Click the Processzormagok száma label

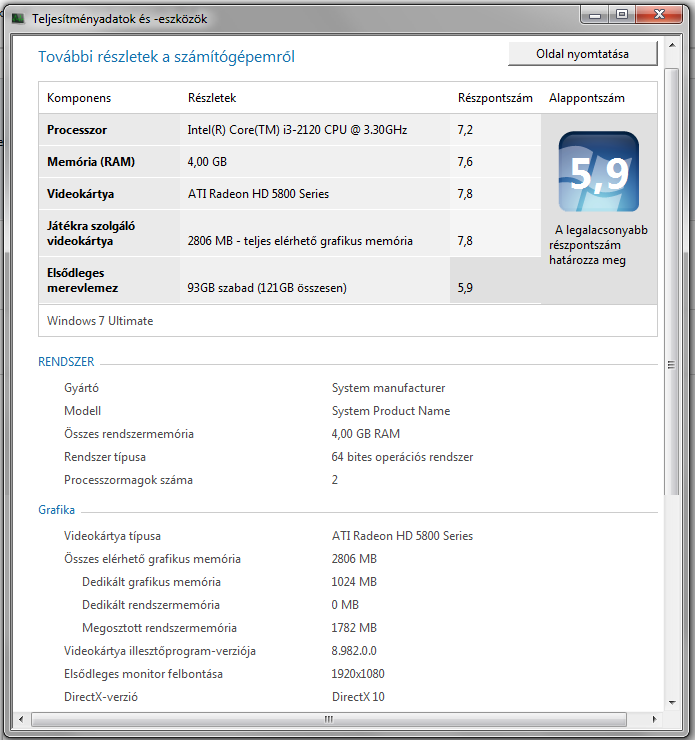128,480
